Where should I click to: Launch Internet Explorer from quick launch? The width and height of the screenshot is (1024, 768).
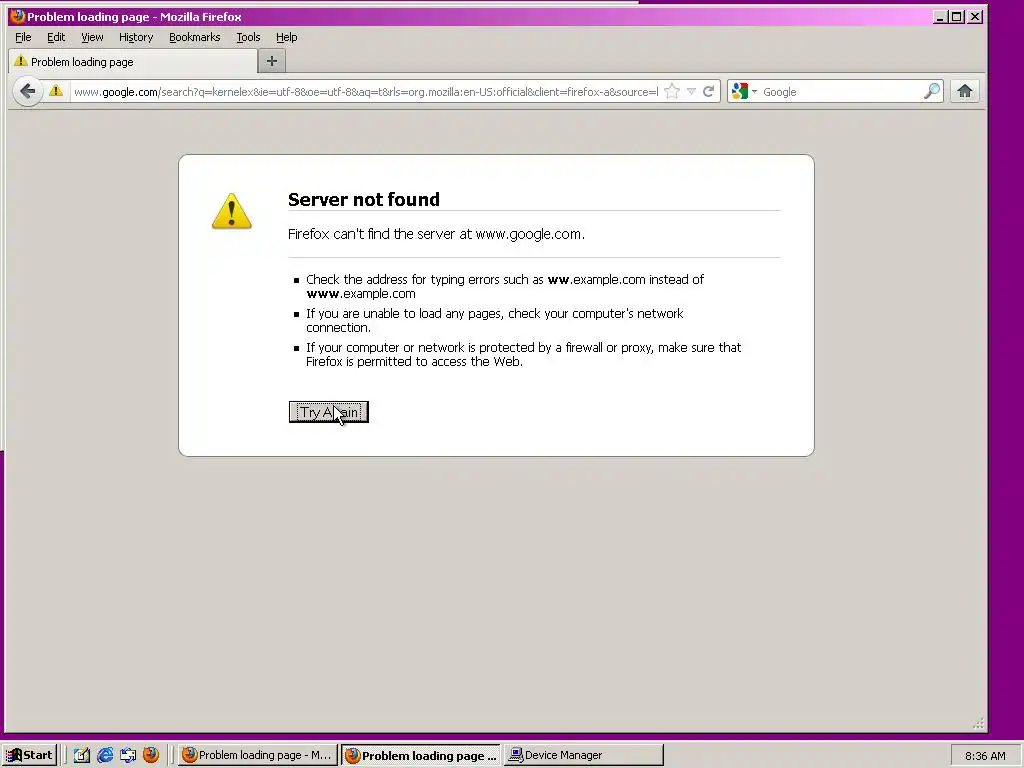click(x=104, y=755)
